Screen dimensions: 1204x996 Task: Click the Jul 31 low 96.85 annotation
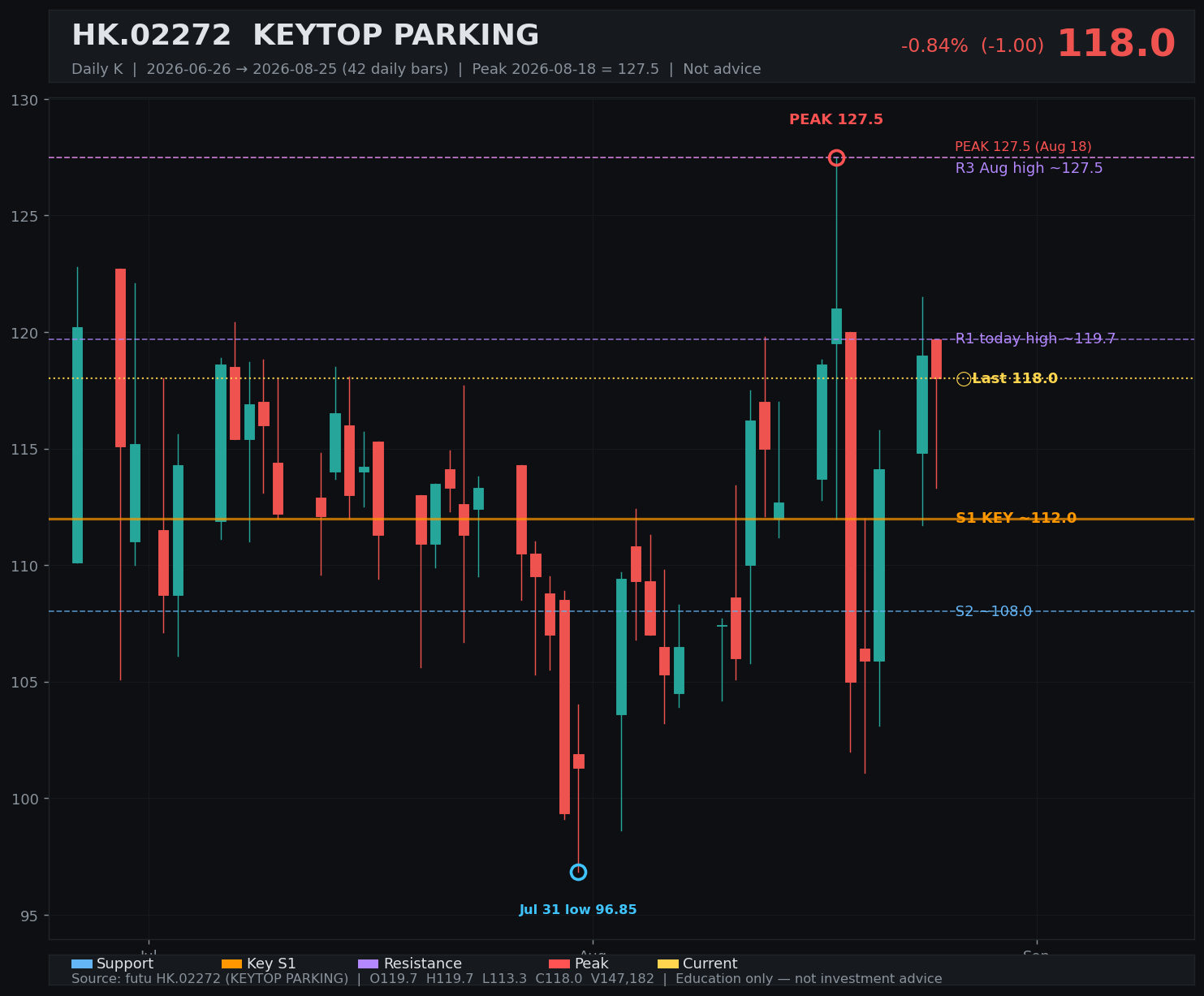coord(578,910)
